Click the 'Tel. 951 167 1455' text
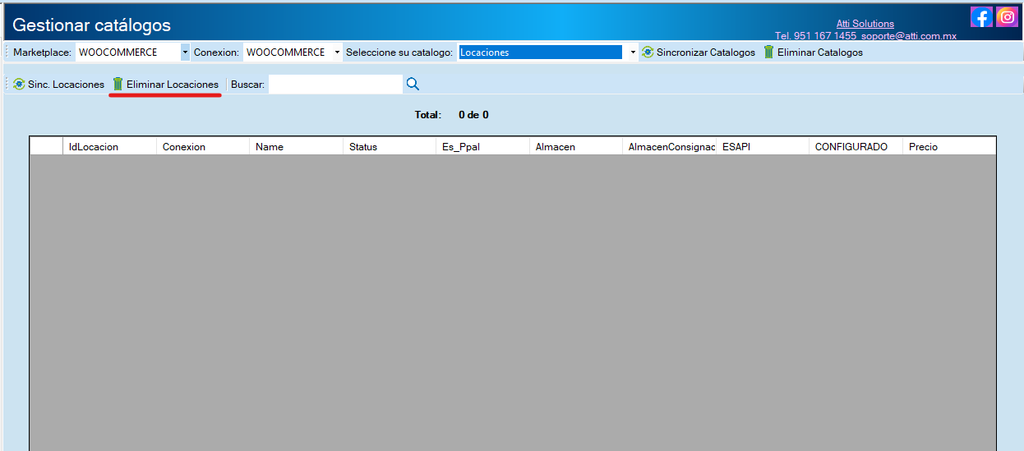Image resolution: width=1024 pixels, height=451 pixels. (816, 36)
